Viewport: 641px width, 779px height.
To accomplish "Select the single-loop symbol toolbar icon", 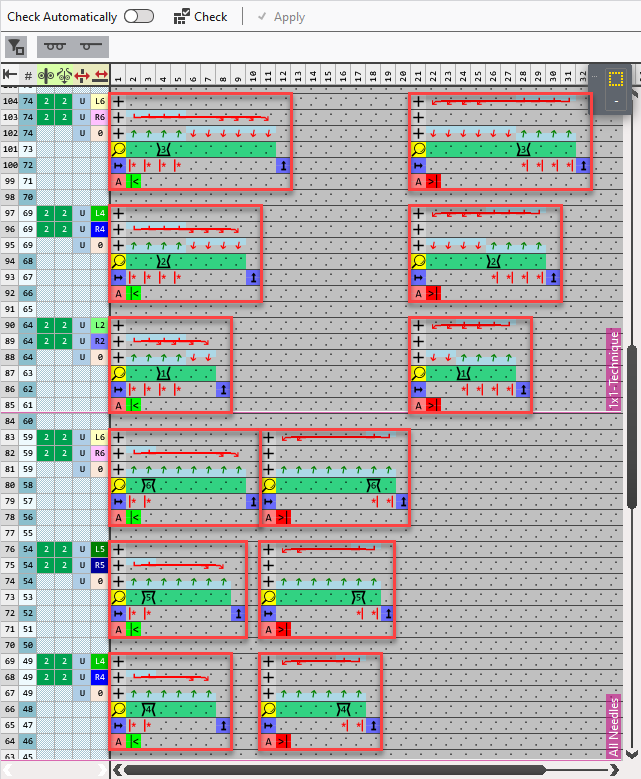I will (x=91, y=46).
